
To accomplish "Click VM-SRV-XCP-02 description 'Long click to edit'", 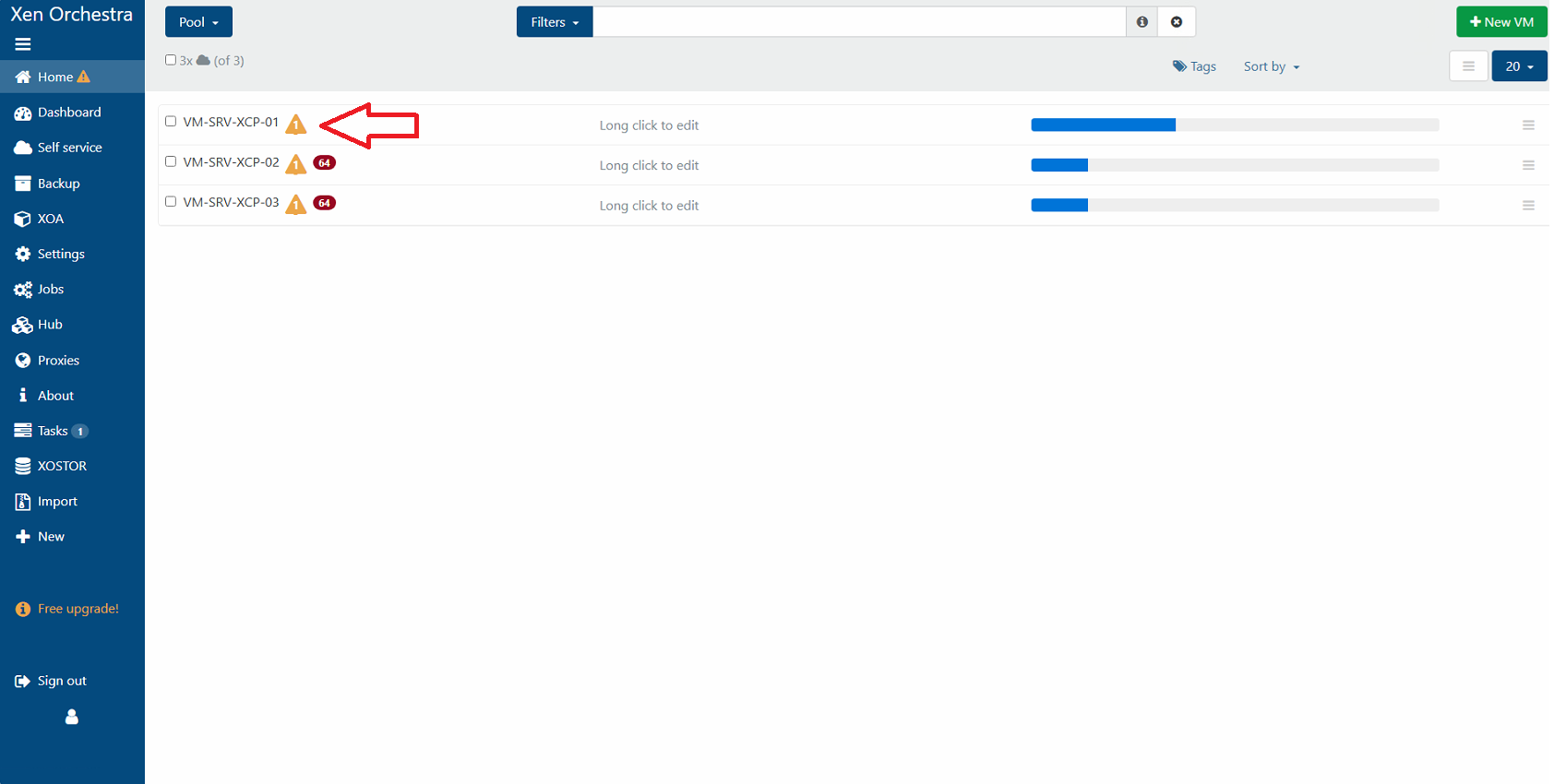I will click(649, 166).
